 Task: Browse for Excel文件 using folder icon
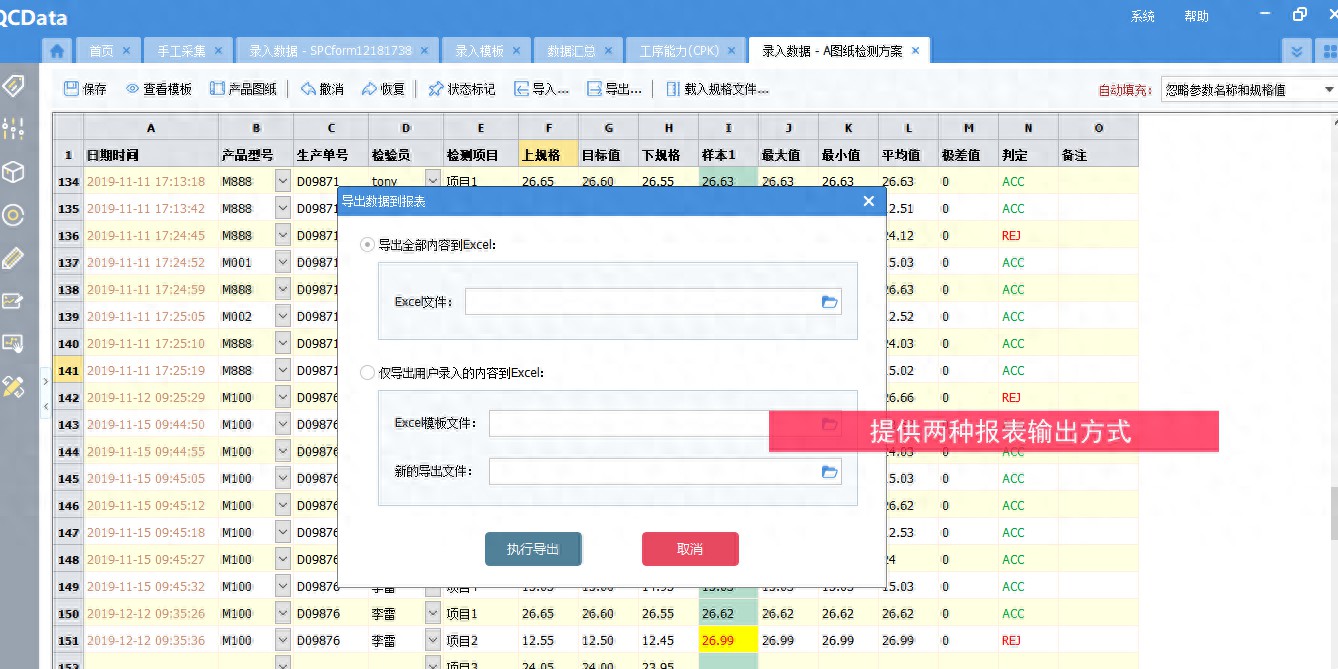pyautogui.click(x=829, y=302)
